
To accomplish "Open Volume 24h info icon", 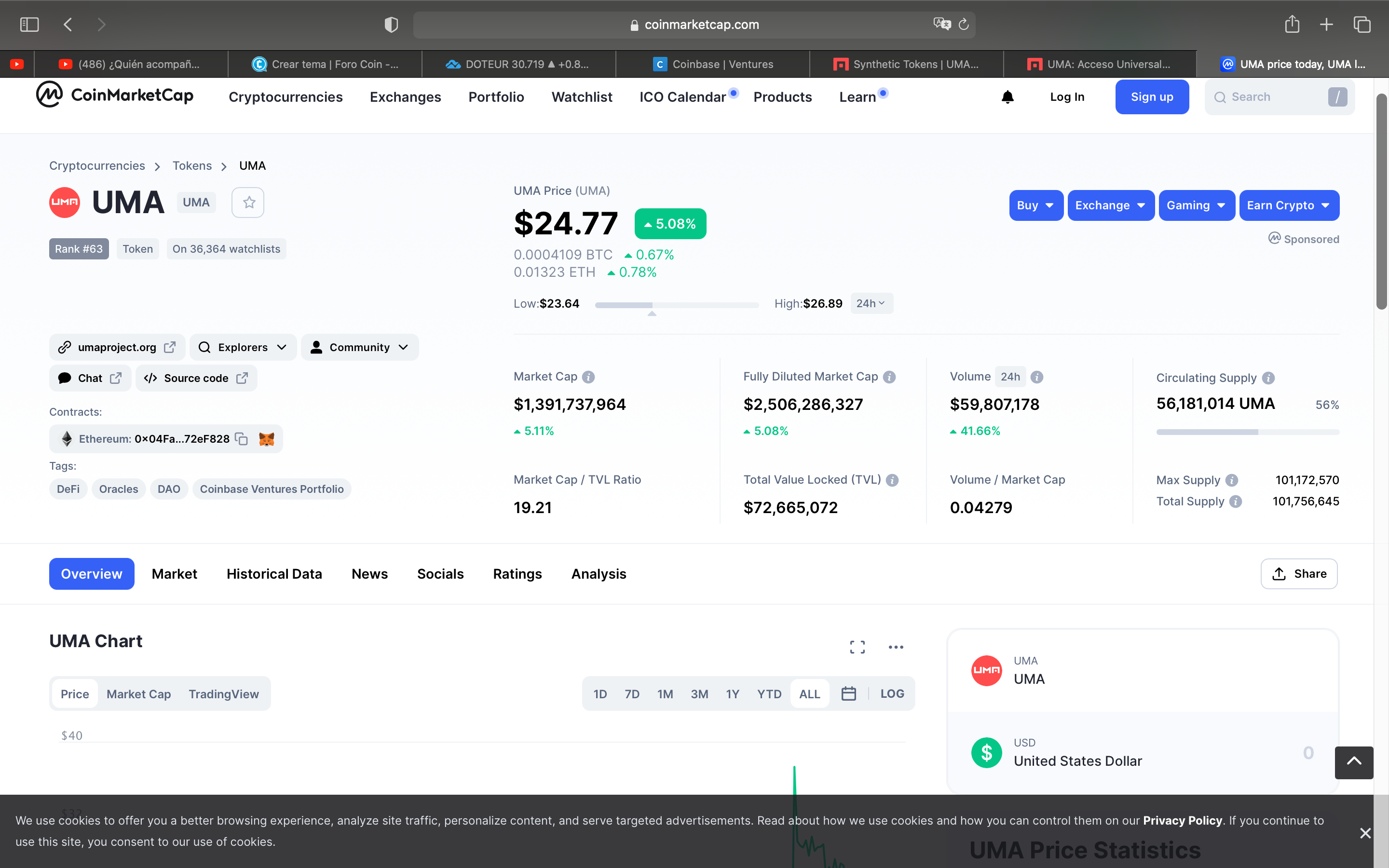I will tap(1036, 377).
